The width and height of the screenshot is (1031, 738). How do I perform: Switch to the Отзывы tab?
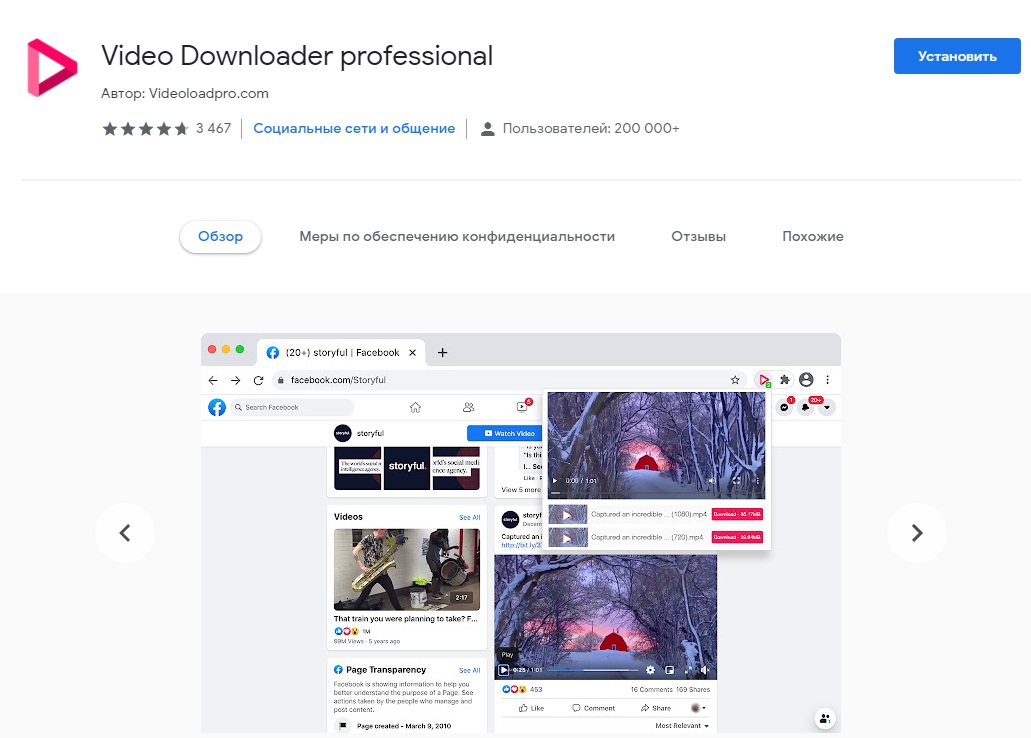(697, 236)
